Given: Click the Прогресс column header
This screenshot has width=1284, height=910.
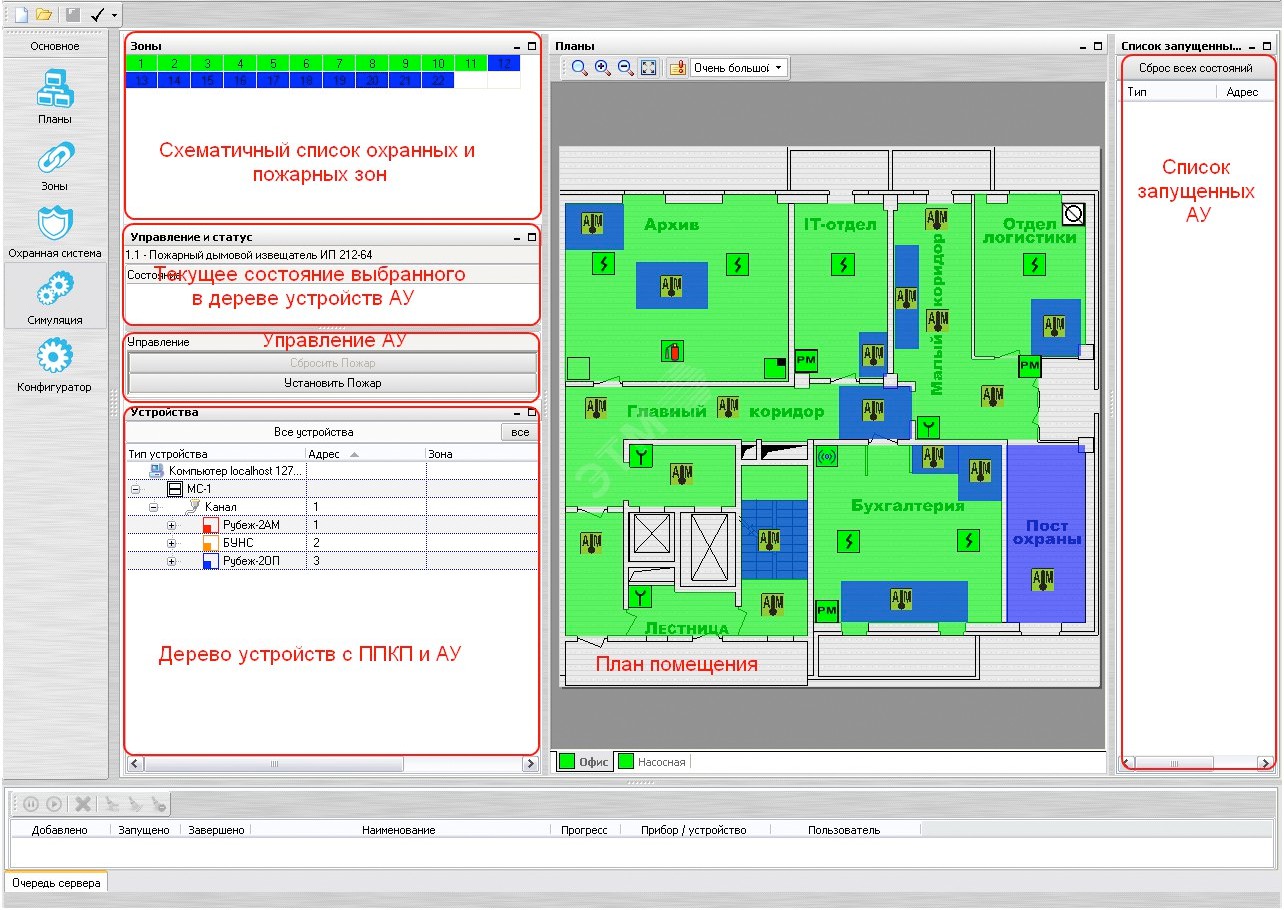Looking at the screenshot, I should click(x=584, y=830).
